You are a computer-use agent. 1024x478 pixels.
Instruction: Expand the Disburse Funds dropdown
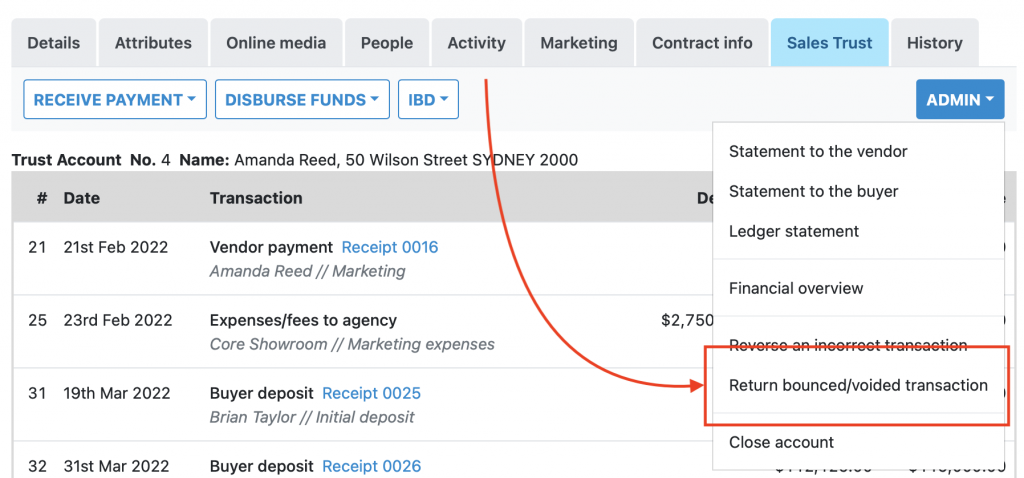(x=302, y=100)
